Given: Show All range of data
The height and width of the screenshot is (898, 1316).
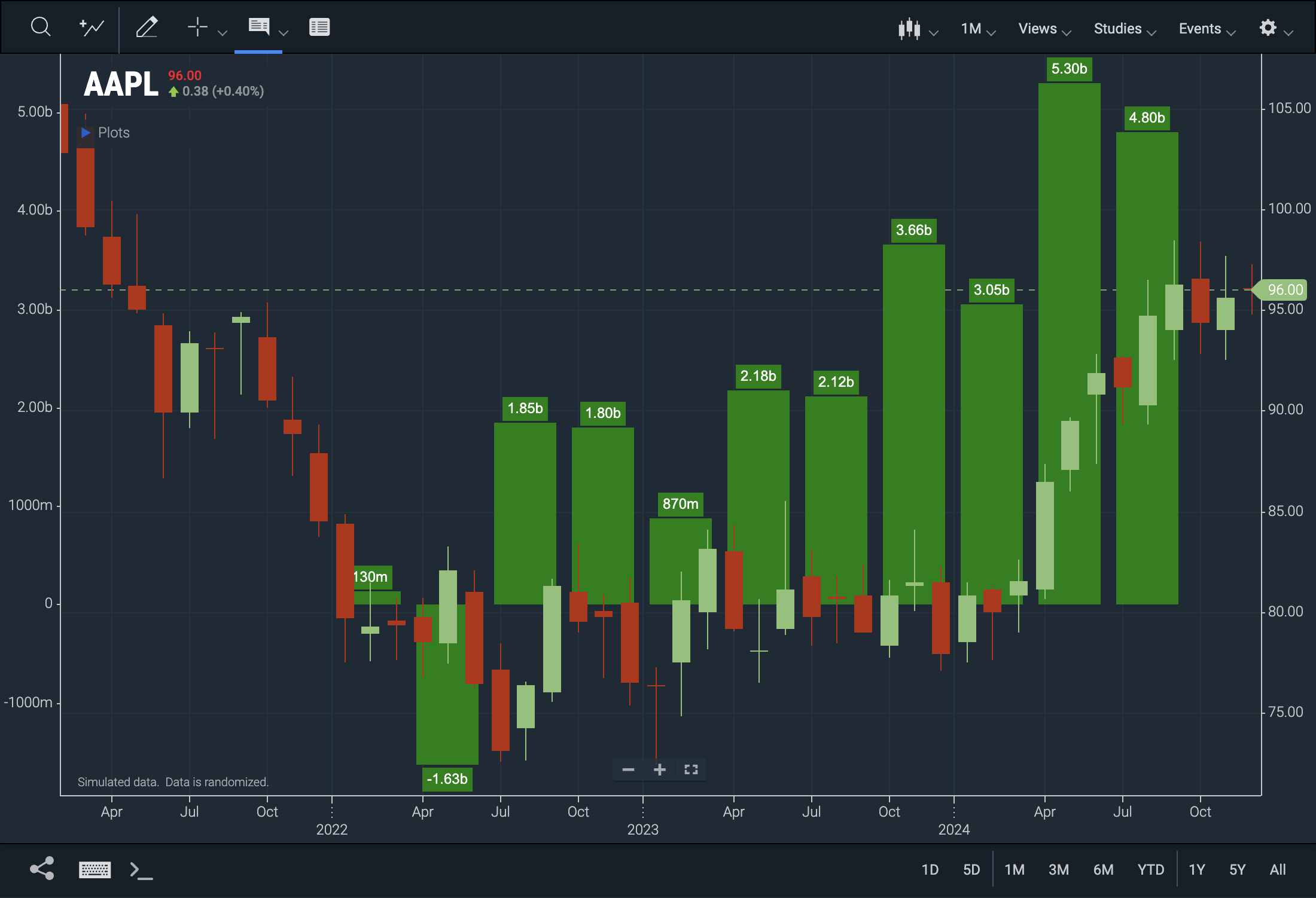Looking at the screenshot, I should coord(1278,869).
